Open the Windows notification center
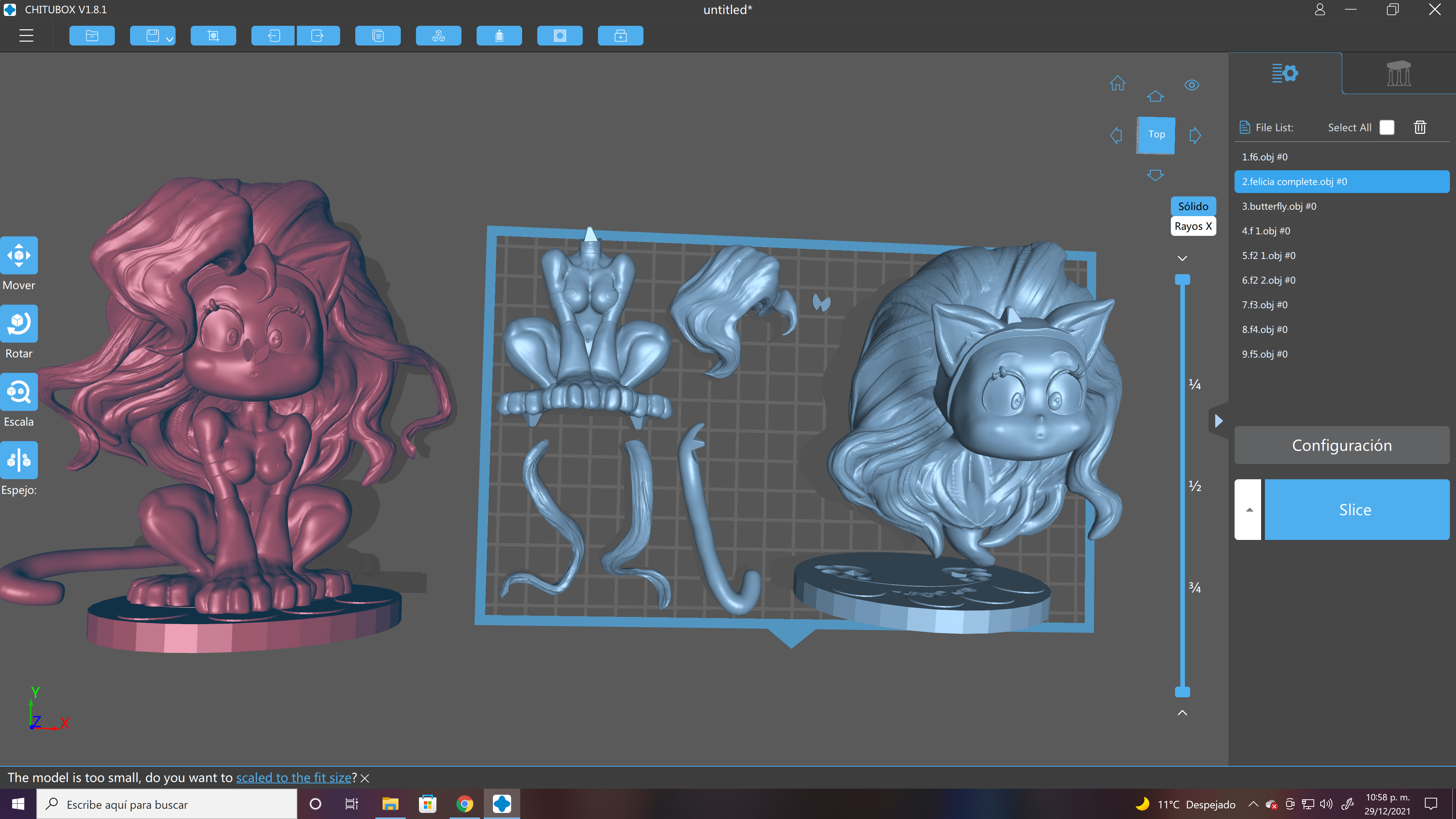Viewport: 1456px width, 819px height. click(x=1431, y=804)
